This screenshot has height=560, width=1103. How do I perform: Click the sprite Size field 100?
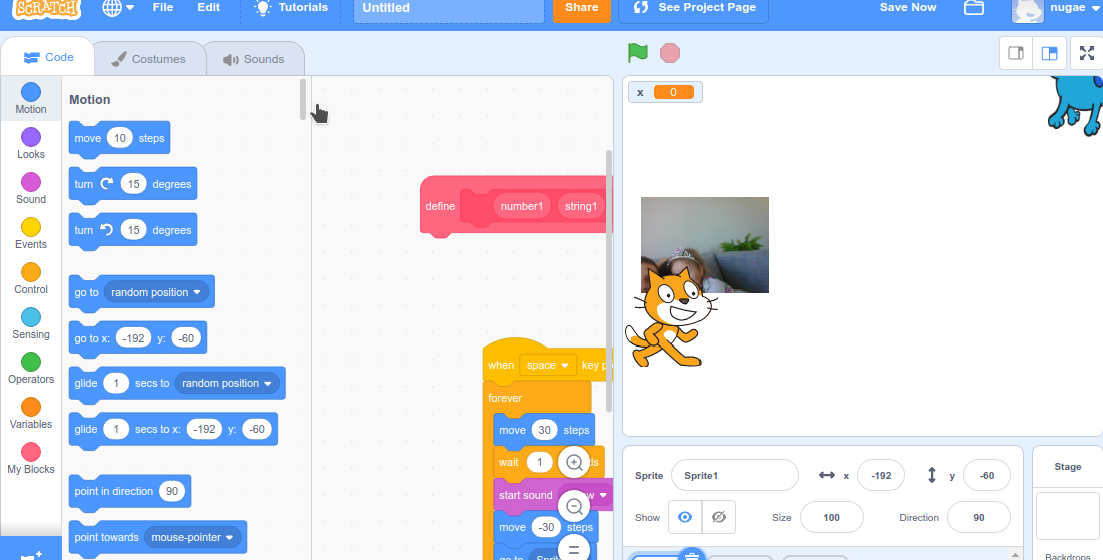click(831, 517)
